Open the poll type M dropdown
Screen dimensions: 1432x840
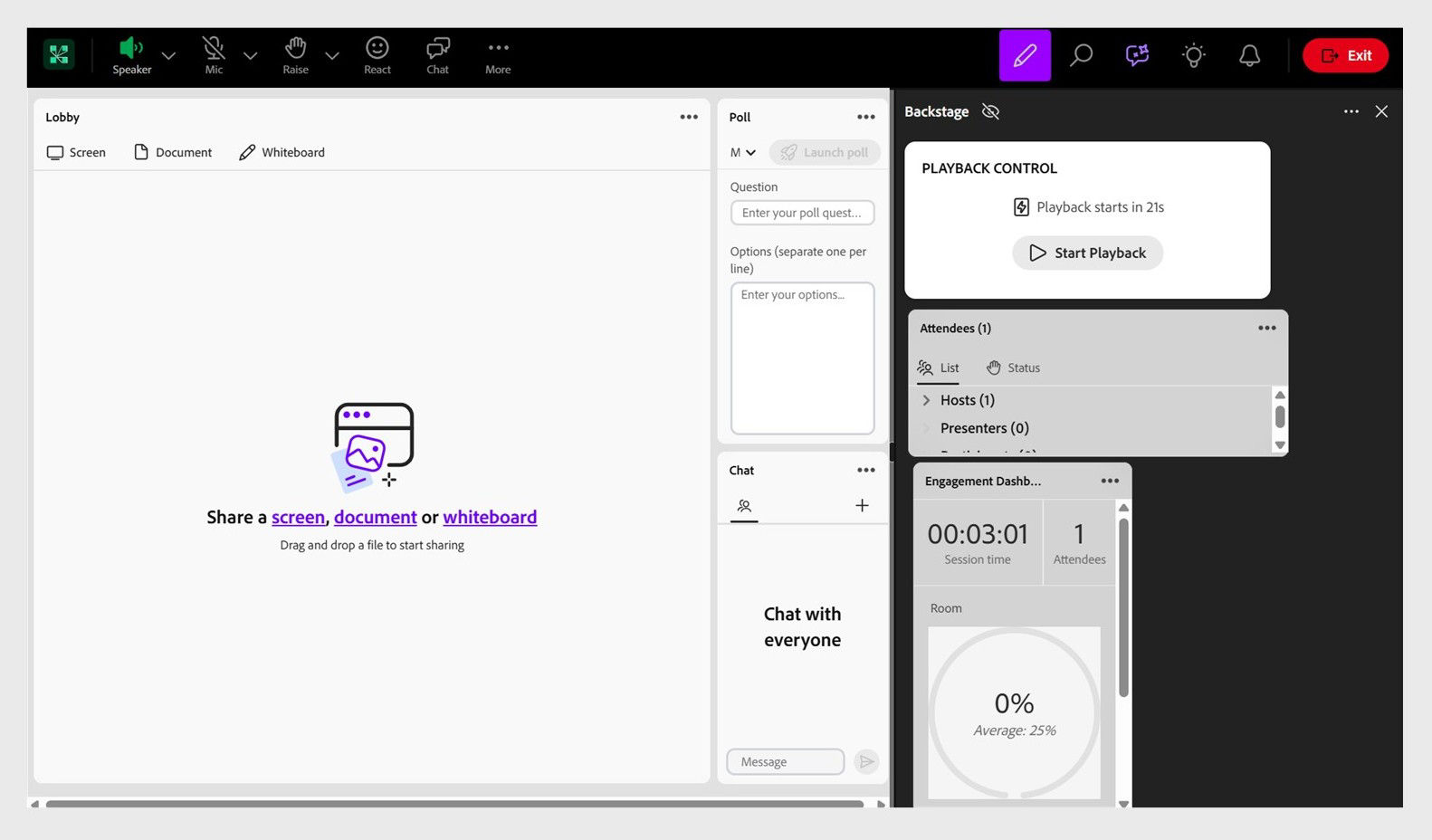click(743, 152)
